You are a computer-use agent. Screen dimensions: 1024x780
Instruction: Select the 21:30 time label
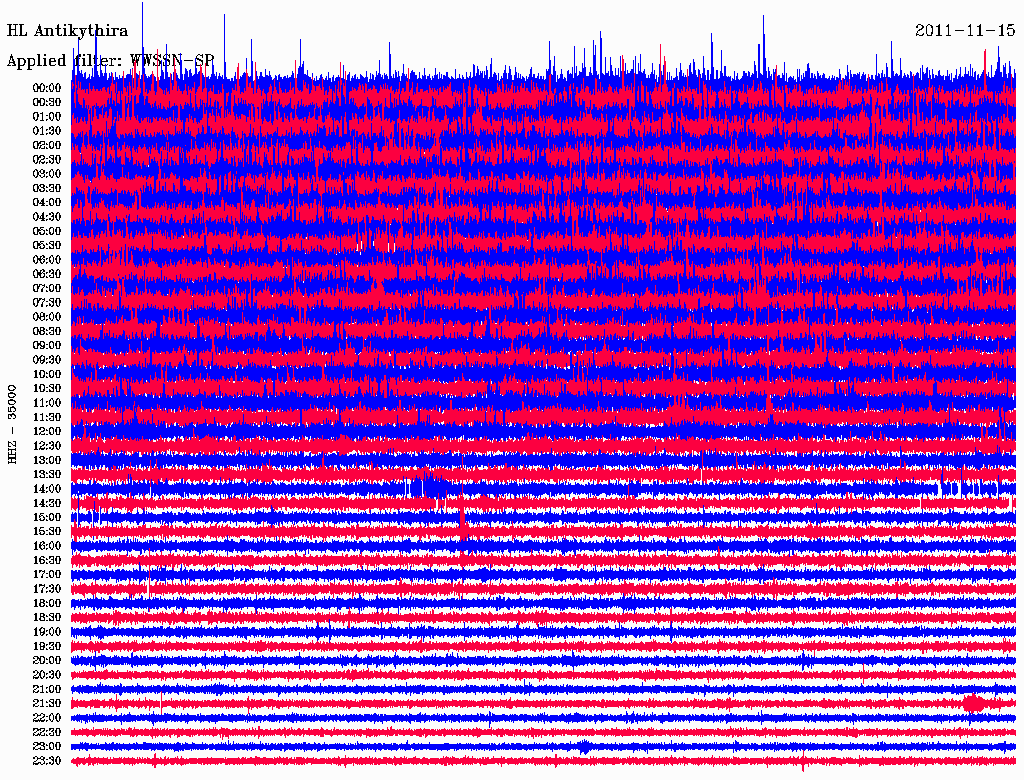[47, 704]
